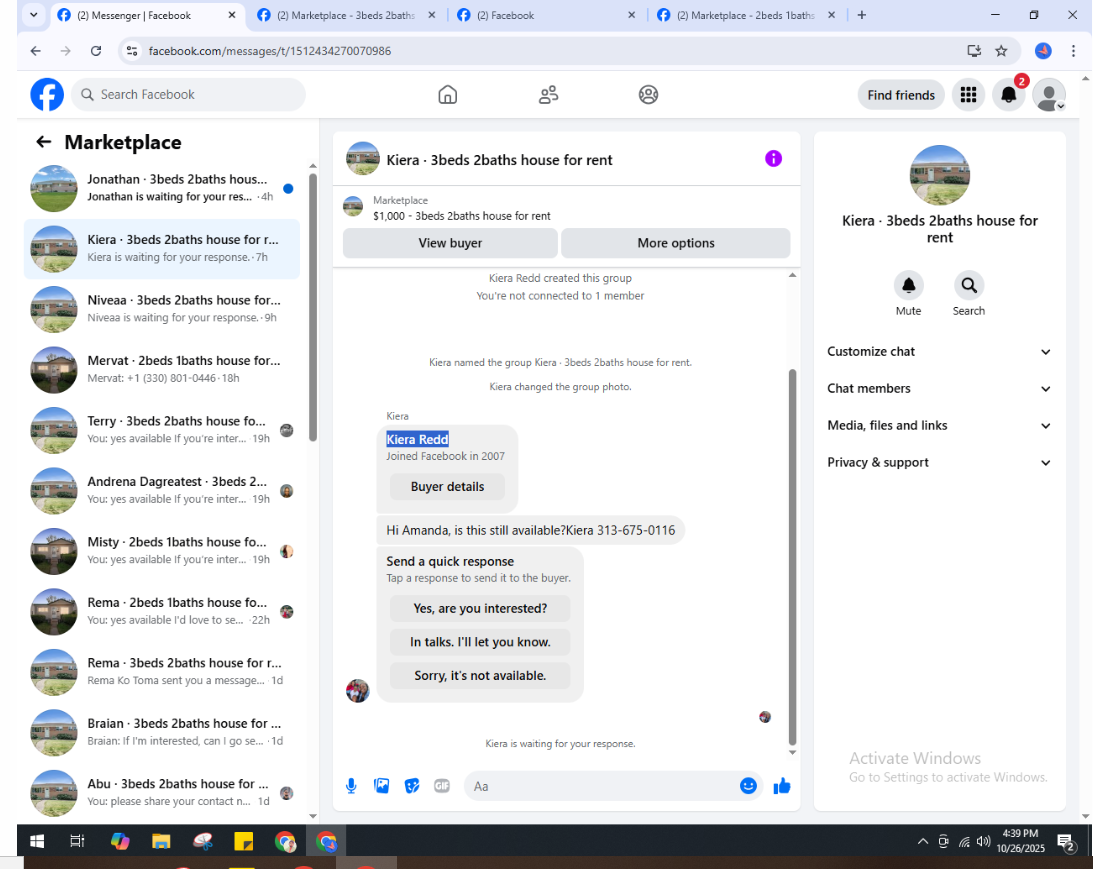Open Terry's 3beds 2baths conversation
Screen dimensions: 1093x869
(x=162, y=430)
